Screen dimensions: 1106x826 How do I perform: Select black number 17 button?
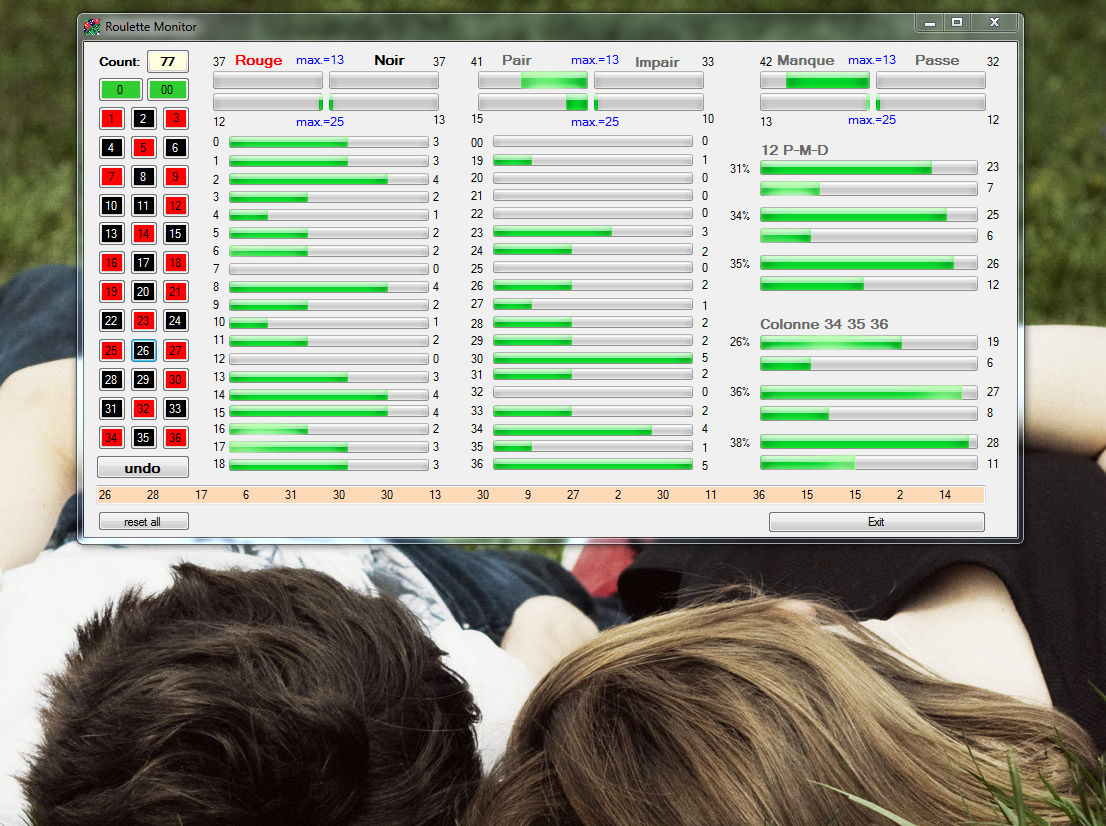click(143, 262)
